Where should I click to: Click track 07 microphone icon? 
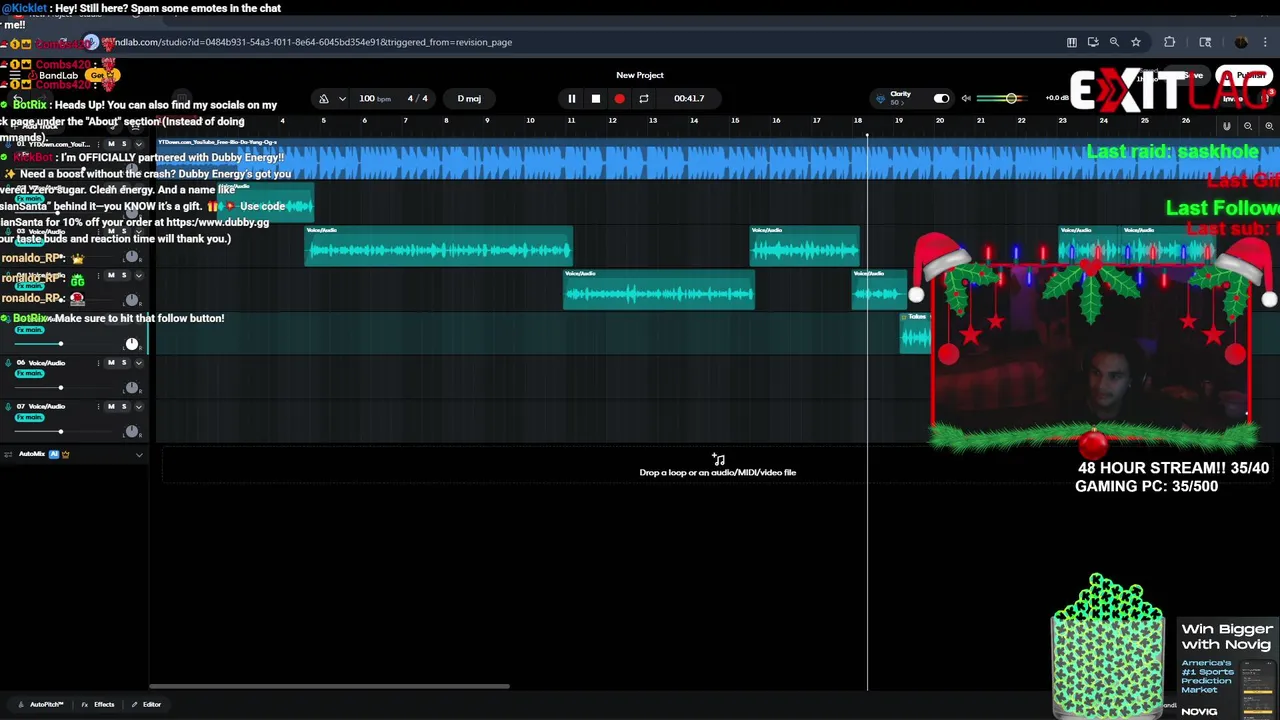8,407
